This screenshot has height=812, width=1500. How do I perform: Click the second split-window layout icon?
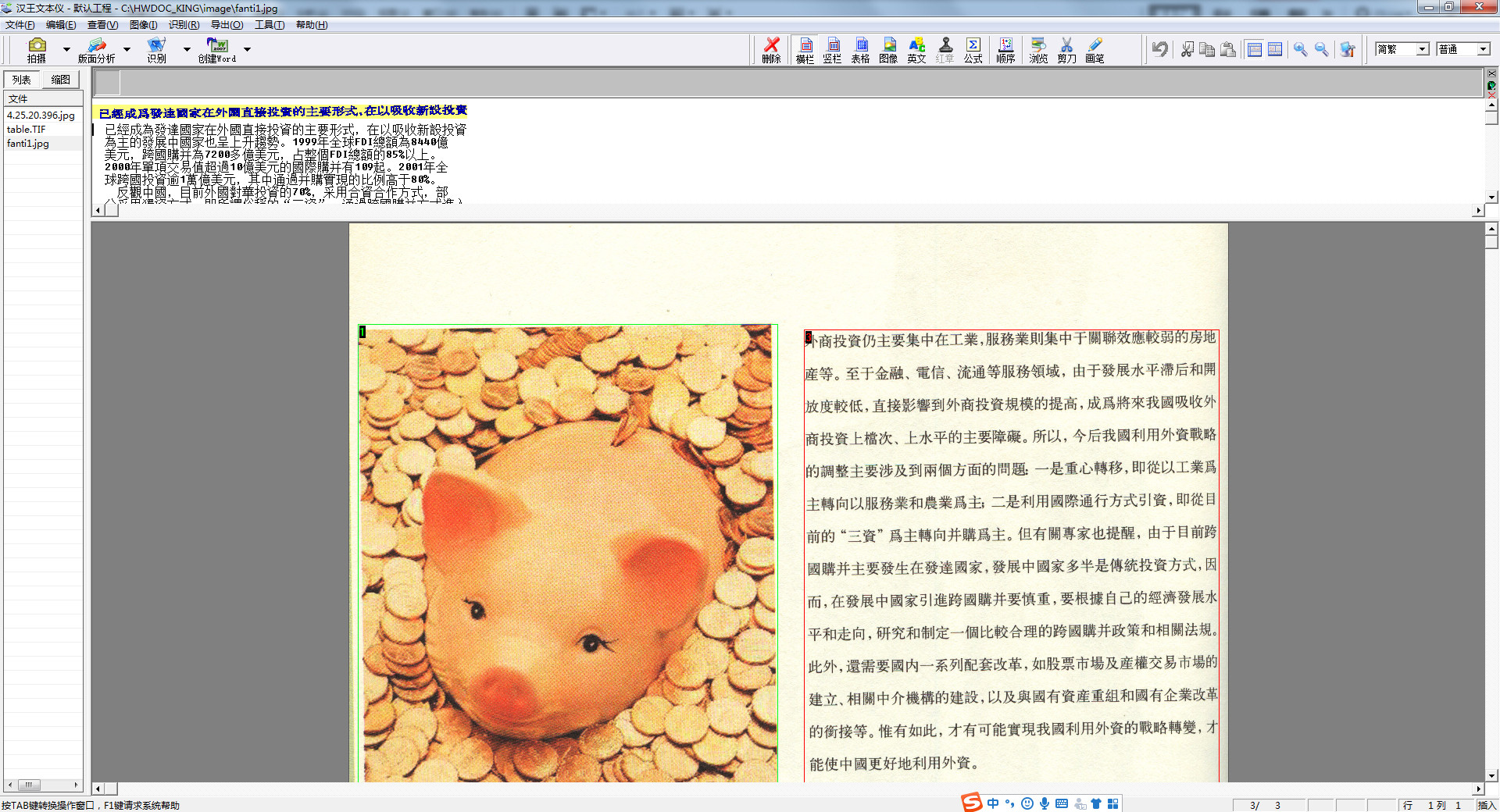(1275, 49)
